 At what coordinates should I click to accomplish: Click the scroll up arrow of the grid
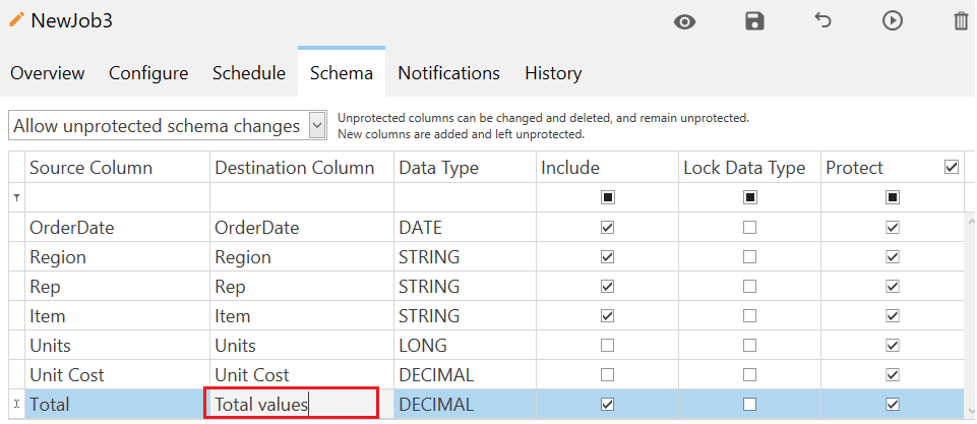coord(970,220)
